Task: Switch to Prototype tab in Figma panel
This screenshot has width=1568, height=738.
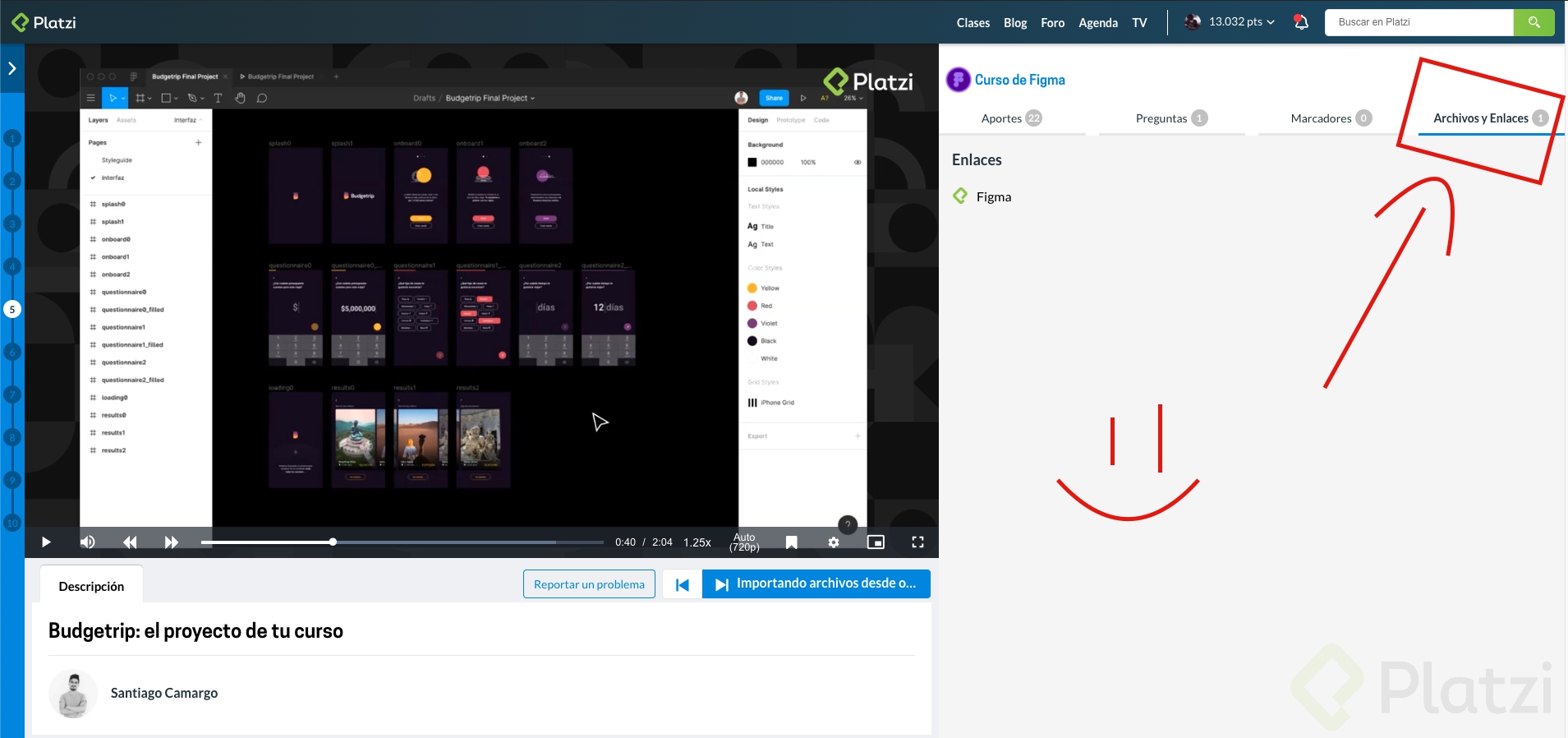Action: coord(790,120)
